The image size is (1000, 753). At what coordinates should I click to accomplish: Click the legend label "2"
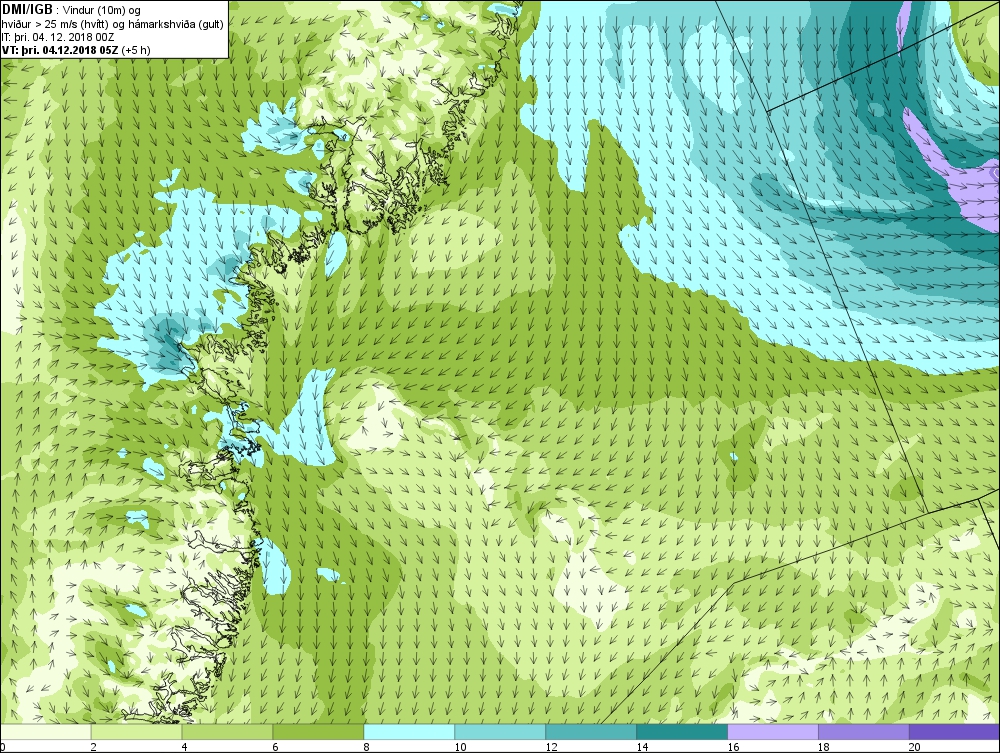[94, 747]
